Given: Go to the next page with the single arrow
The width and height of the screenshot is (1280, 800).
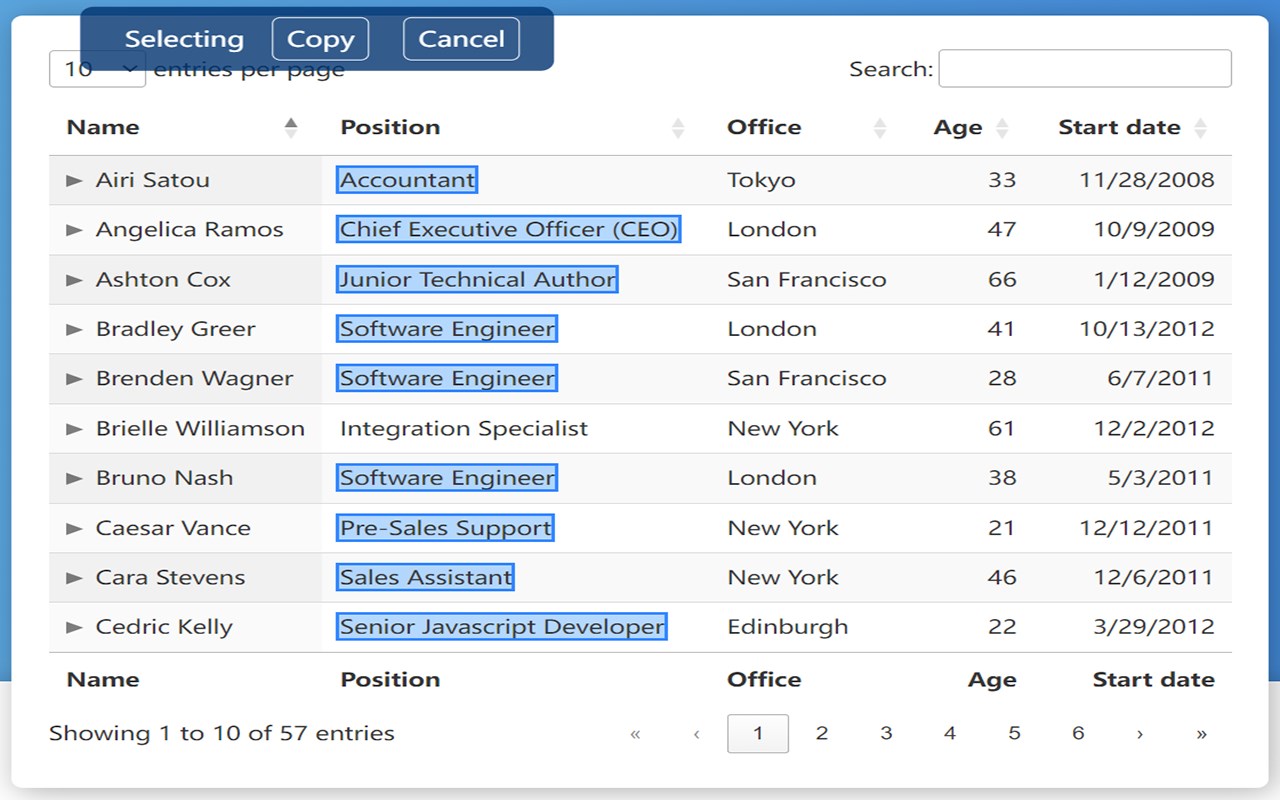Looking at the screenshot, I should [x=1139, y=734].
